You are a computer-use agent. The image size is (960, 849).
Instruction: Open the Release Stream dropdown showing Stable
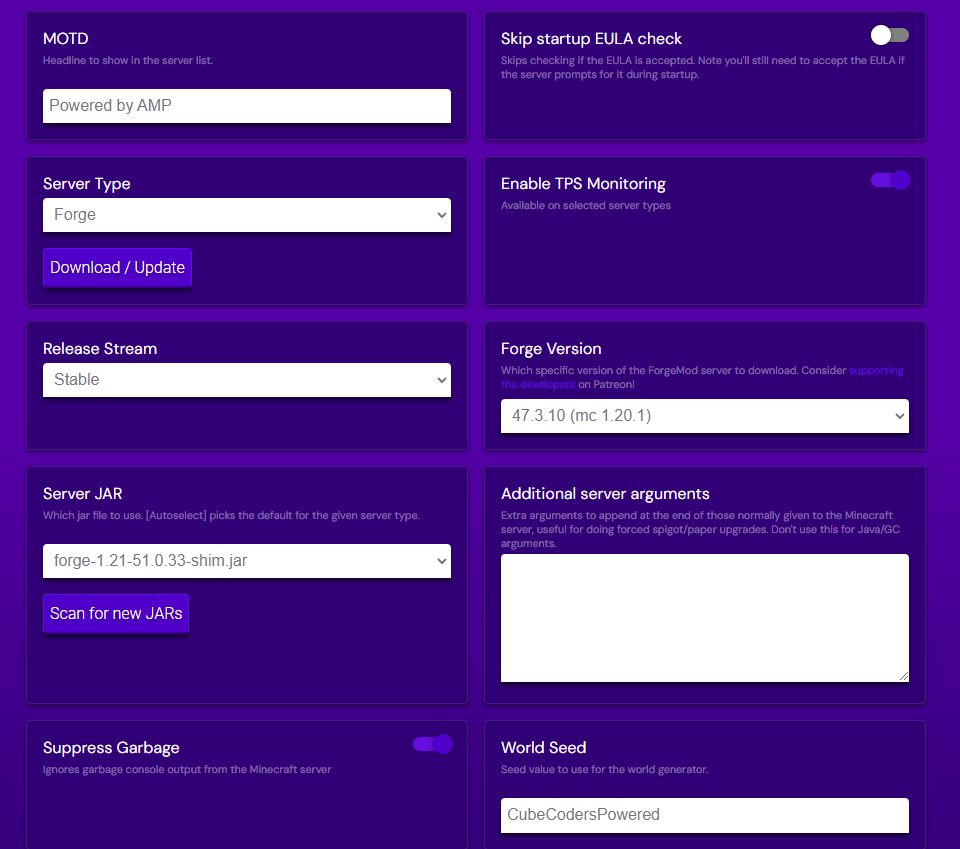247,380
